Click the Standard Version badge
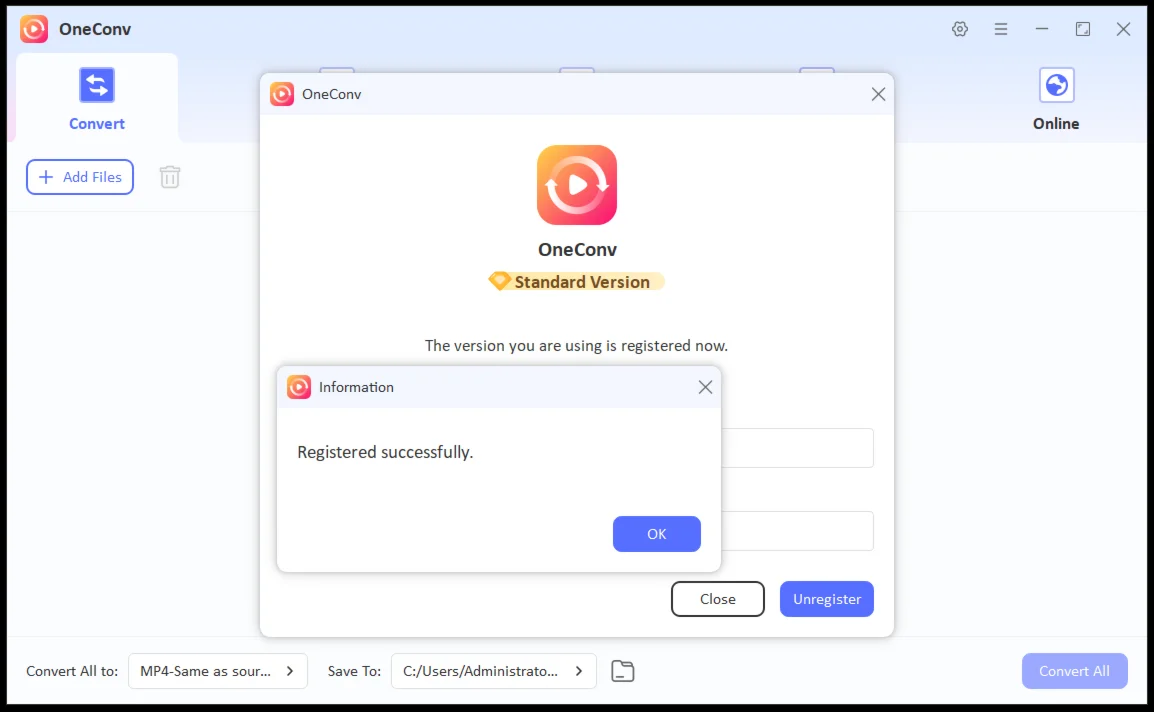This screenshot has height=712, width=1154. 576,281
